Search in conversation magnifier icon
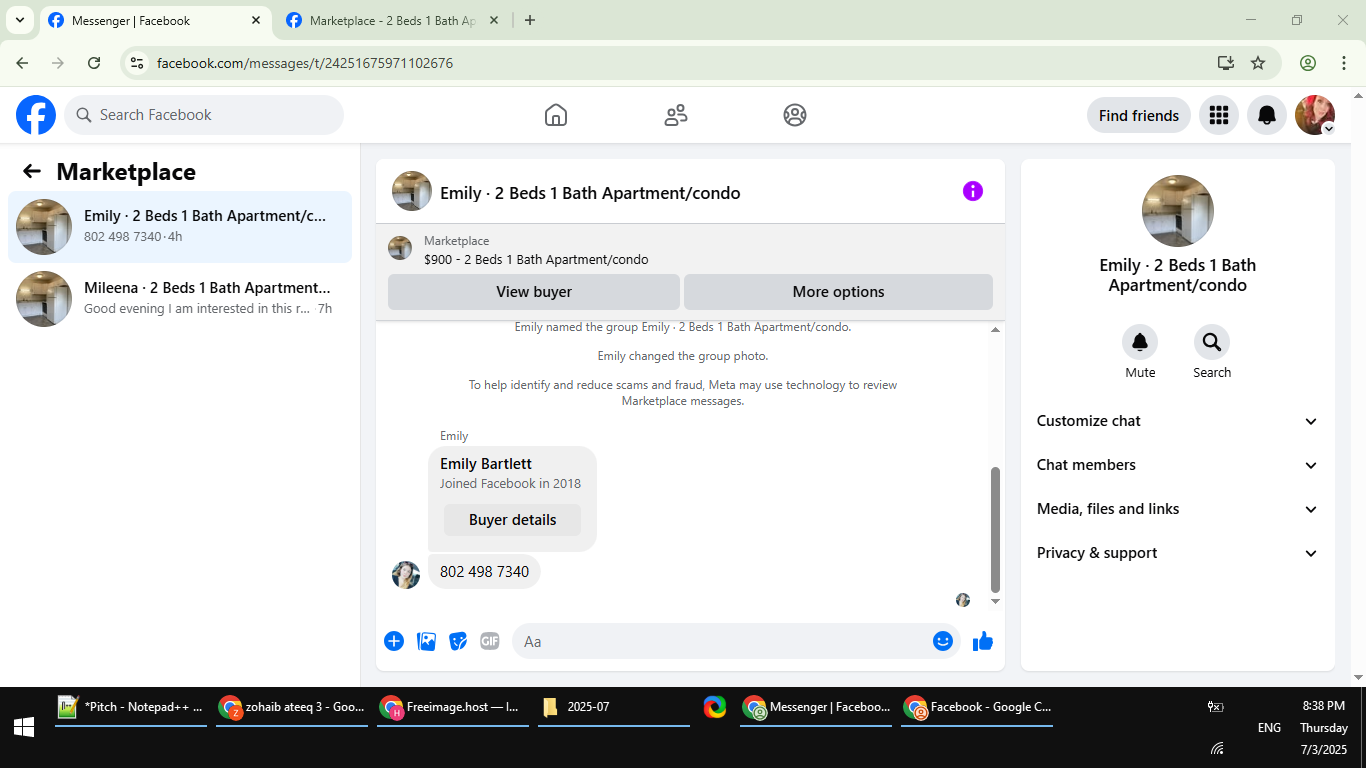This screenshot has width=1366, height=768. tap(1212, 343)
